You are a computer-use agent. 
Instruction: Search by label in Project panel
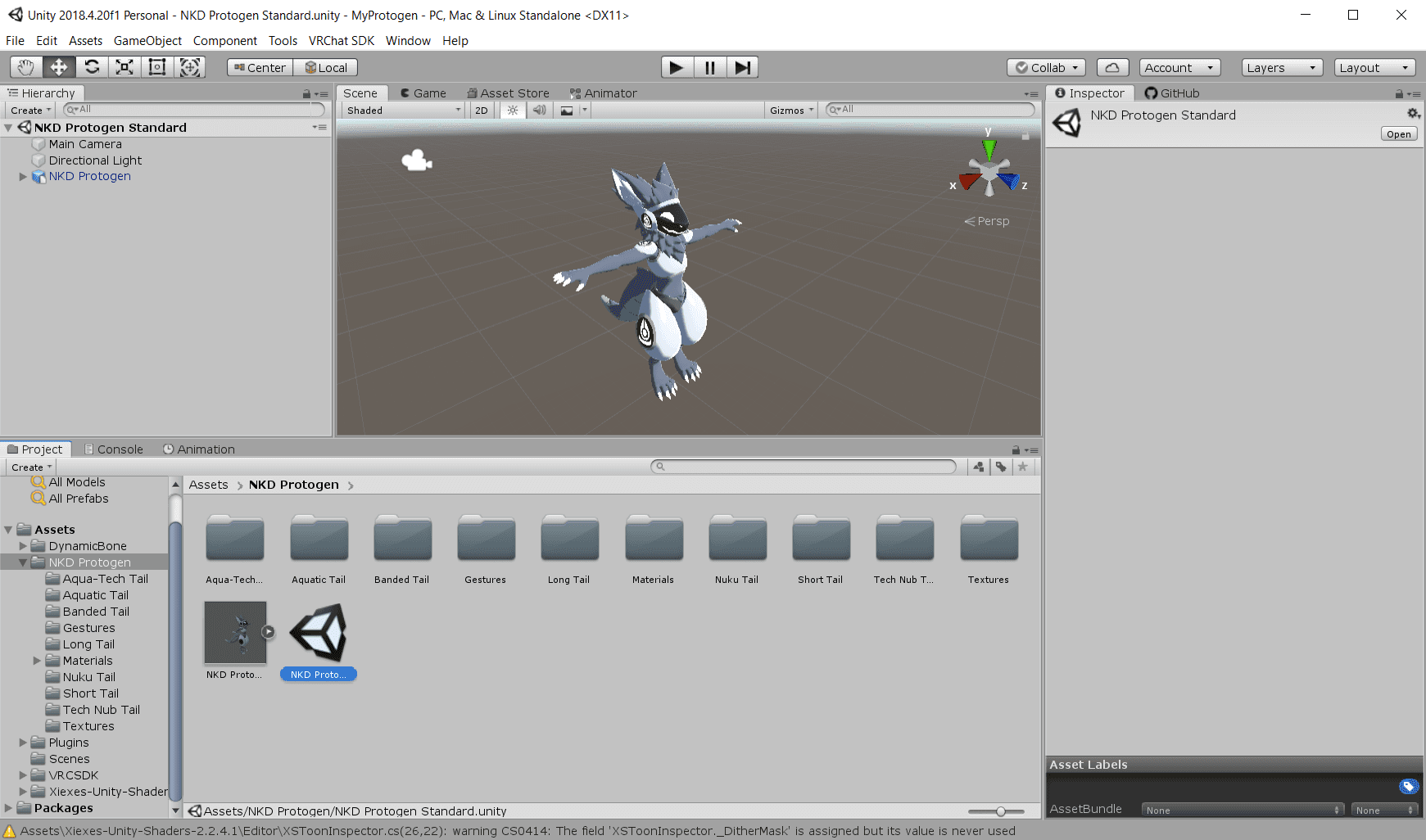tap(1001, 467)
